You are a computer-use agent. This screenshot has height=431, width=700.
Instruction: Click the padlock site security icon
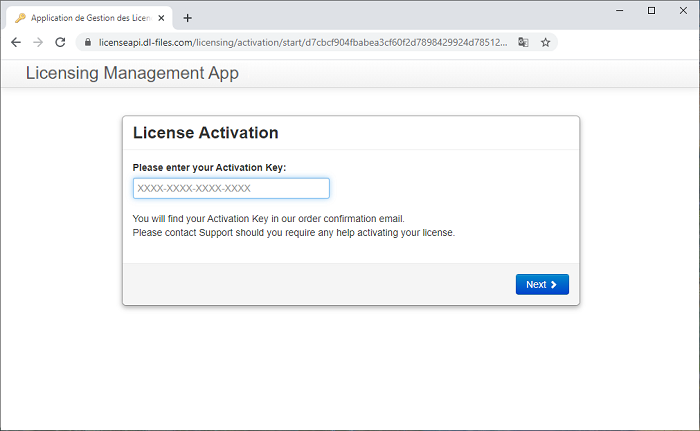pos(87,43)
